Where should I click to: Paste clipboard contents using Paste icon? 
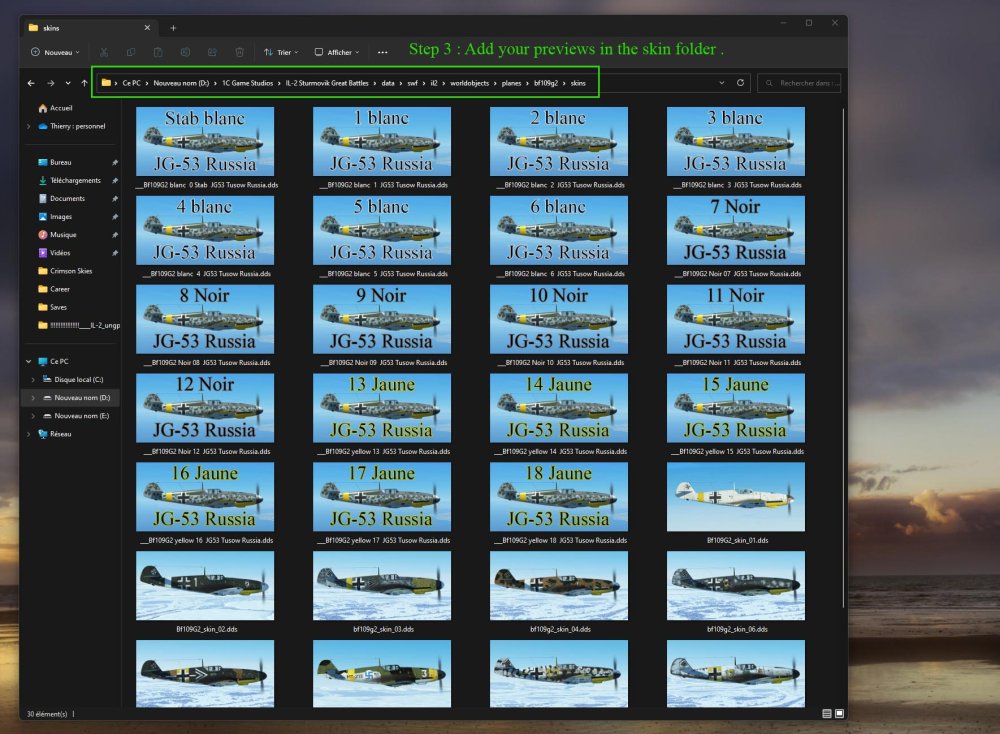pos(158,52)
